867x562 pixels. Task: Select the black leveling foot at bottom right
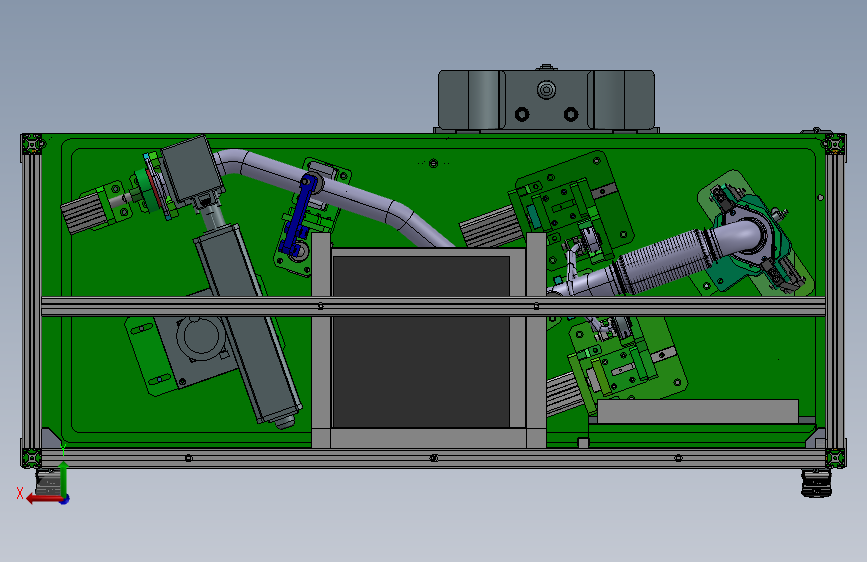(817, 483)
